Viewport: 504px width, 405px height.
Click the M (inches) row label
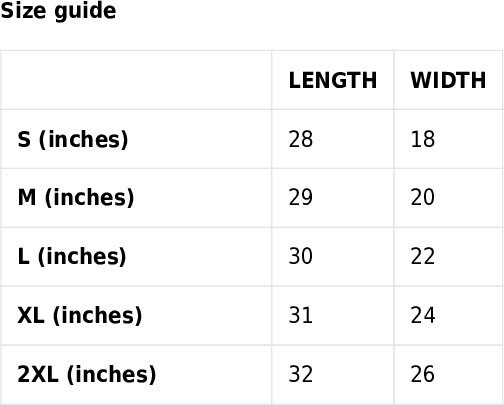coord(76,198)
